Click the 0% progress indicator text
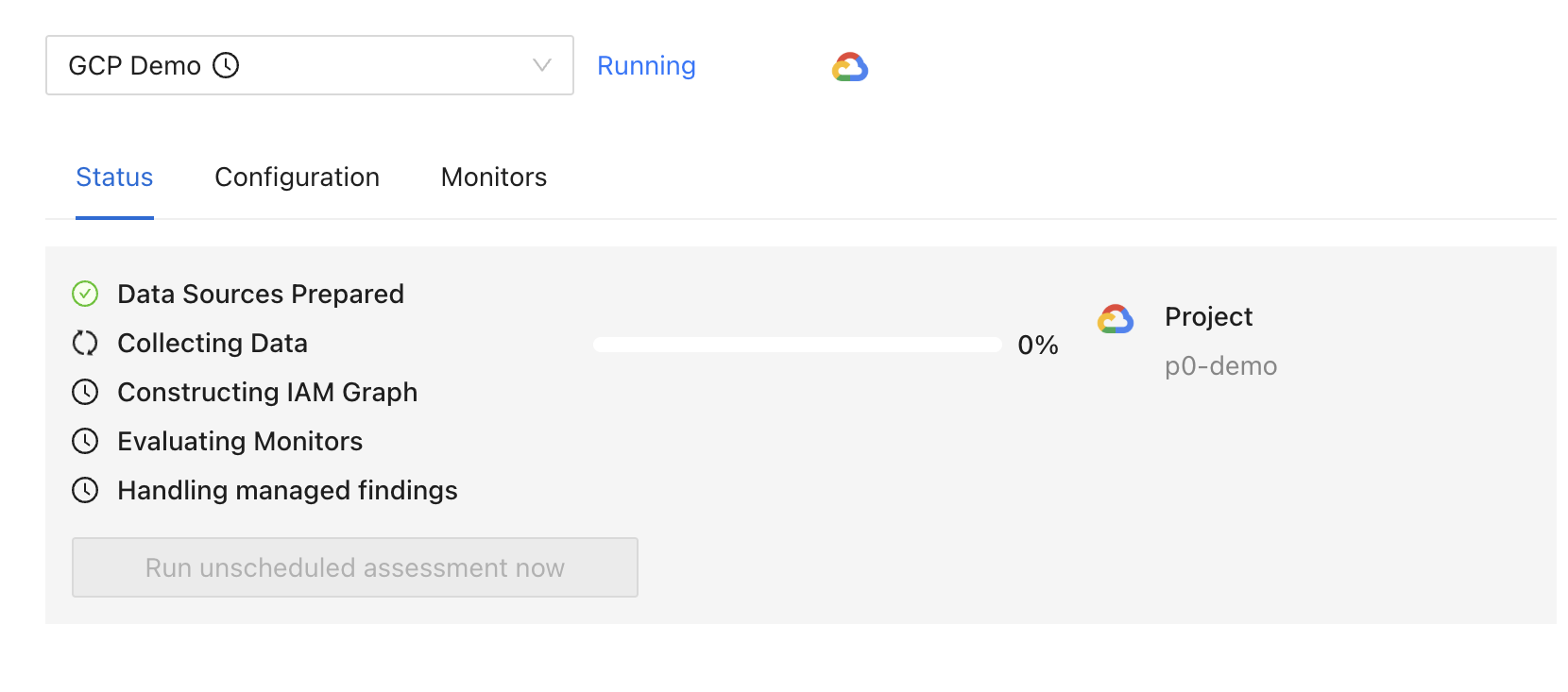This screenshot has width=1568, height=692. point(1037,346)
